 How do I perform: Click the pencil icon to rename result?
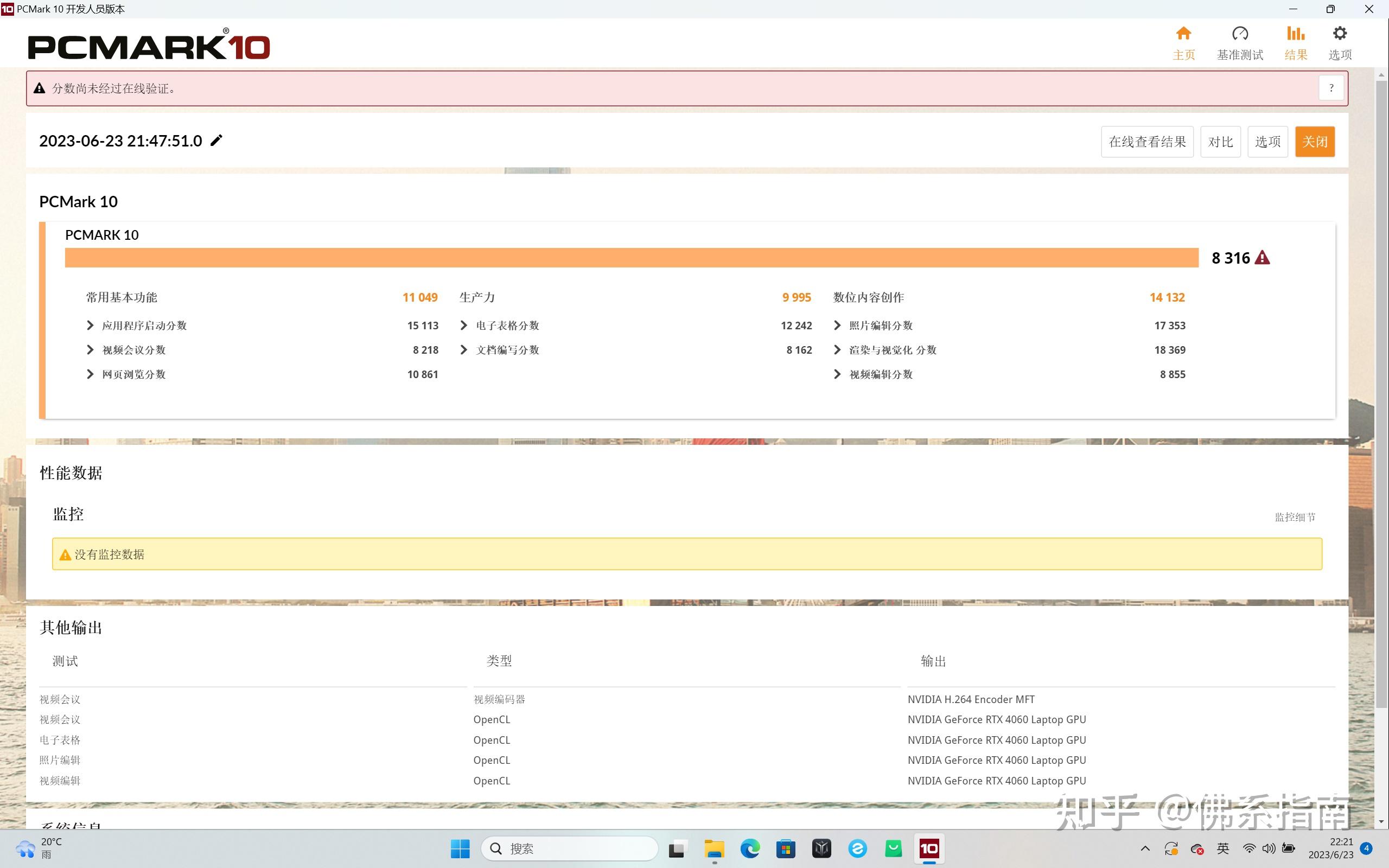[216, 141]
